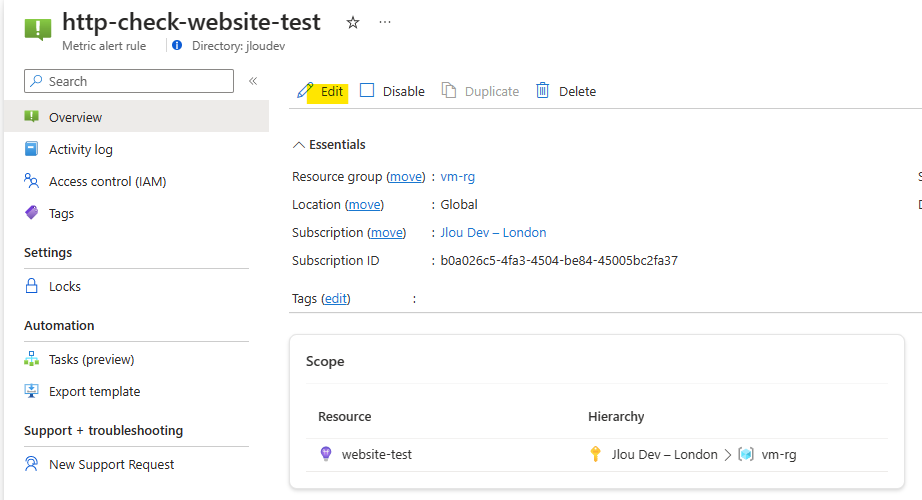Click the Resource column header
Image resolution: width=922 pixels, height=500 pixels.
(345, 416)
